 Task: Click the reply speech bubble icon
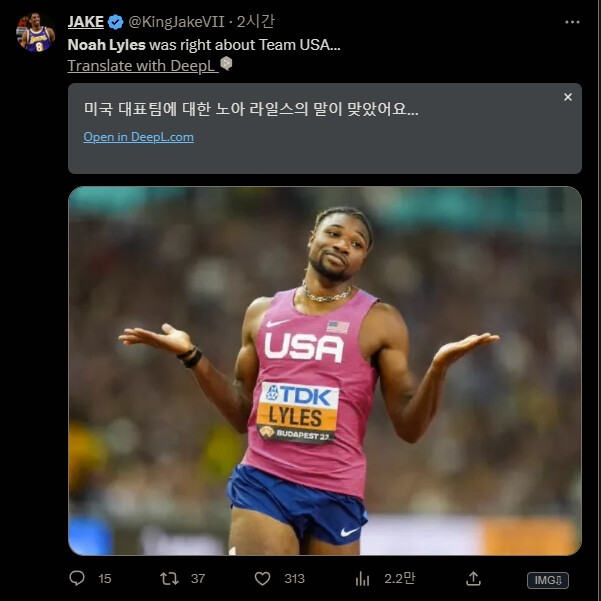[77, 578]
